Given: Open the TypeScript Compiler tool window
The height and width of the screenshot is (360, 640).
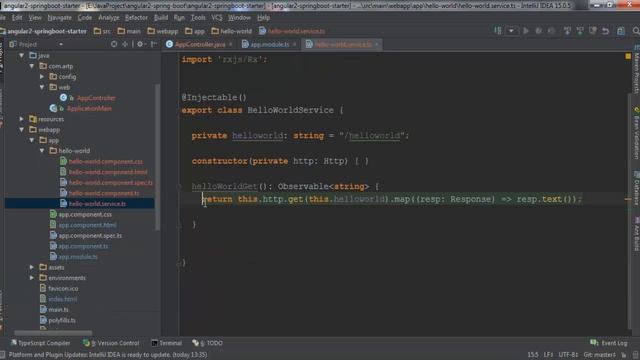Looking at the screenshot, I should pos(40,343).
